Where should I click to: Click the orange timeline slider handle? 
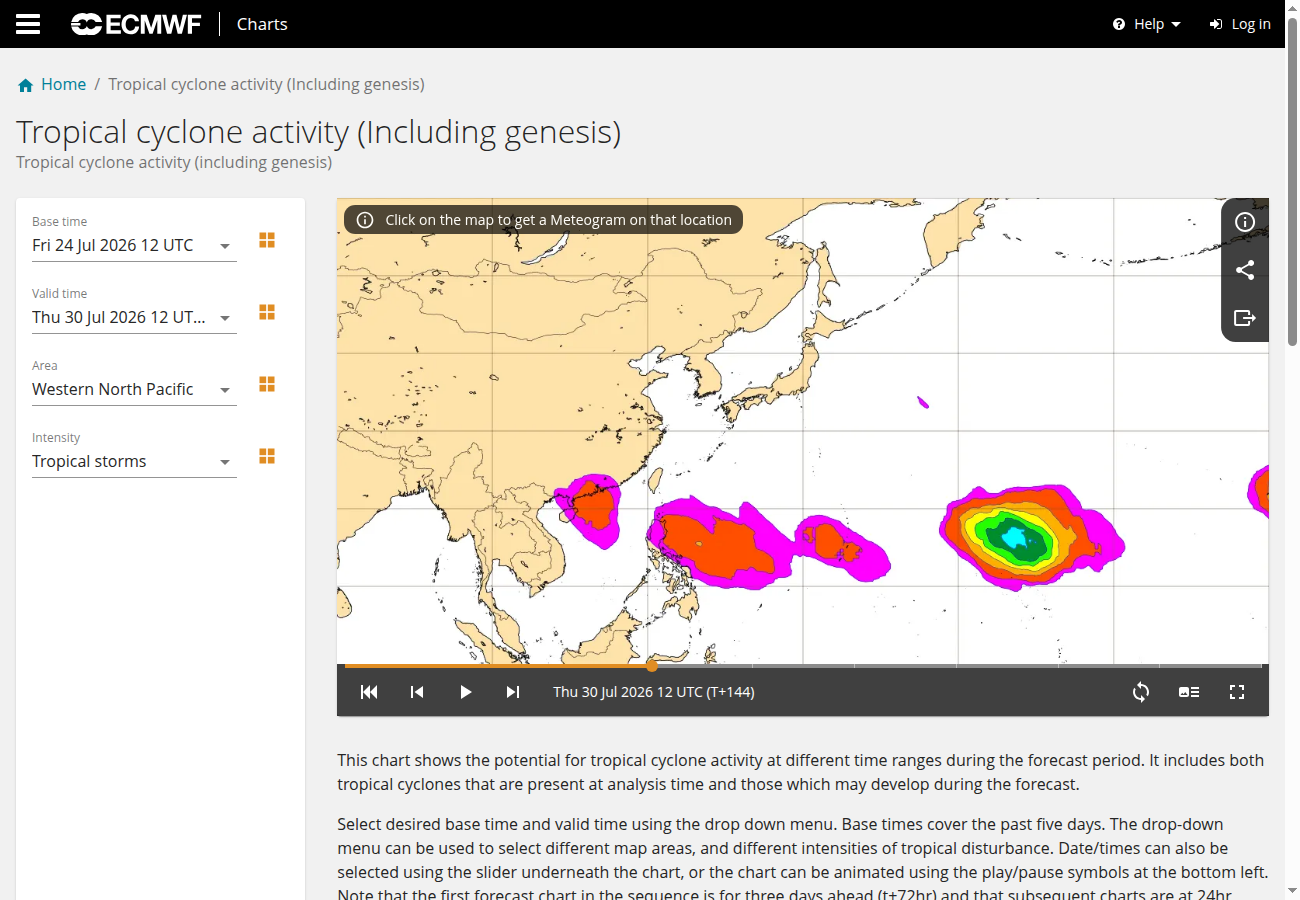point(652,665)
